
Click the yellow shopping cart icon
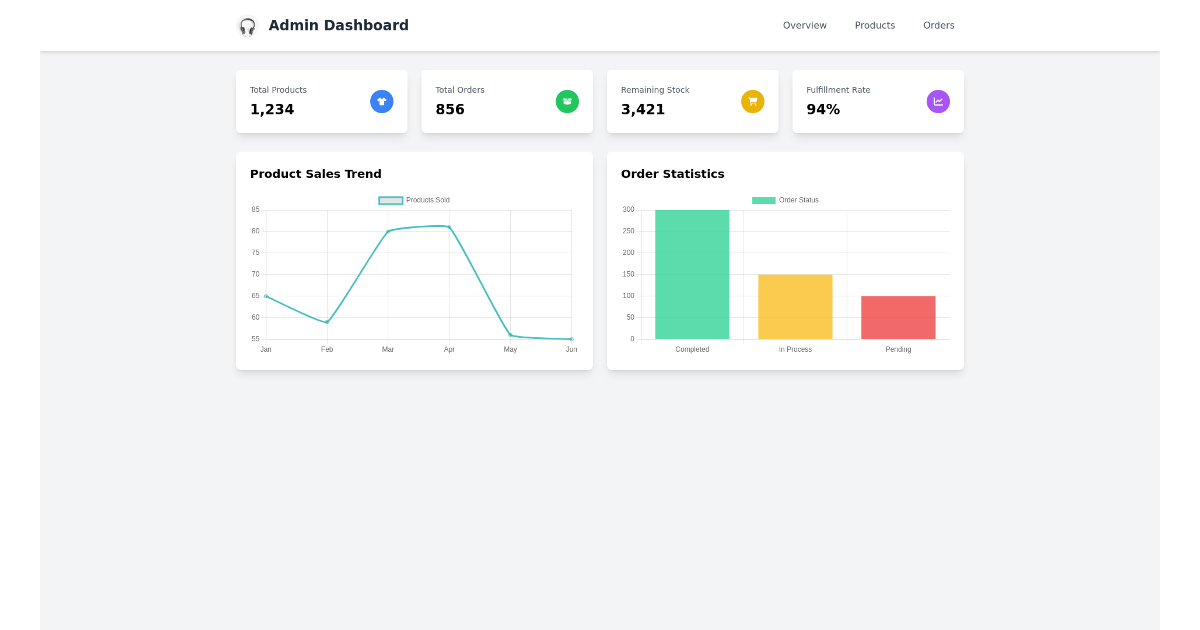[752, 101]
